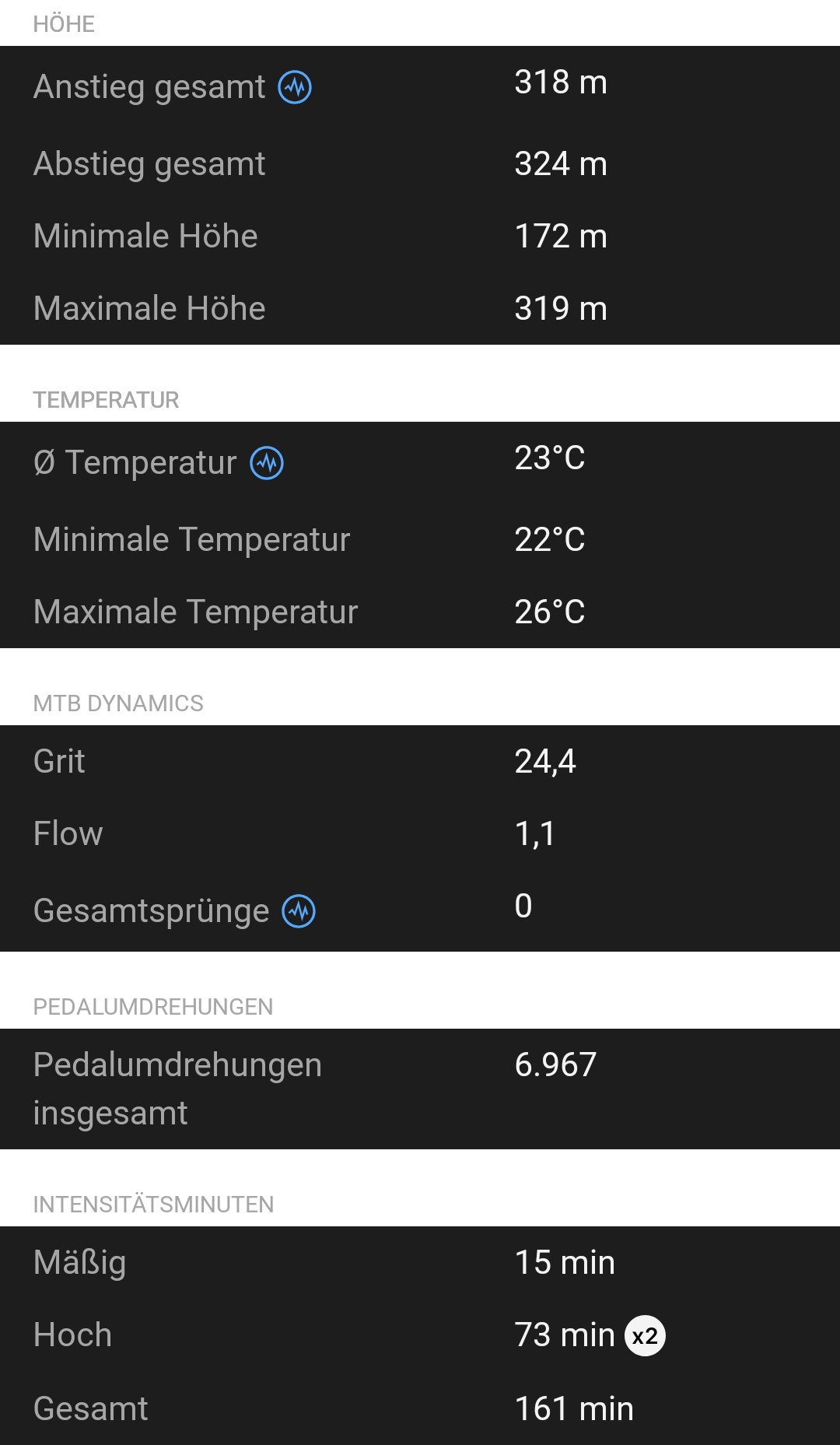840x1445 pixels.
Task: Select the Minimale Temperatur row label
Action: [191, 540]
